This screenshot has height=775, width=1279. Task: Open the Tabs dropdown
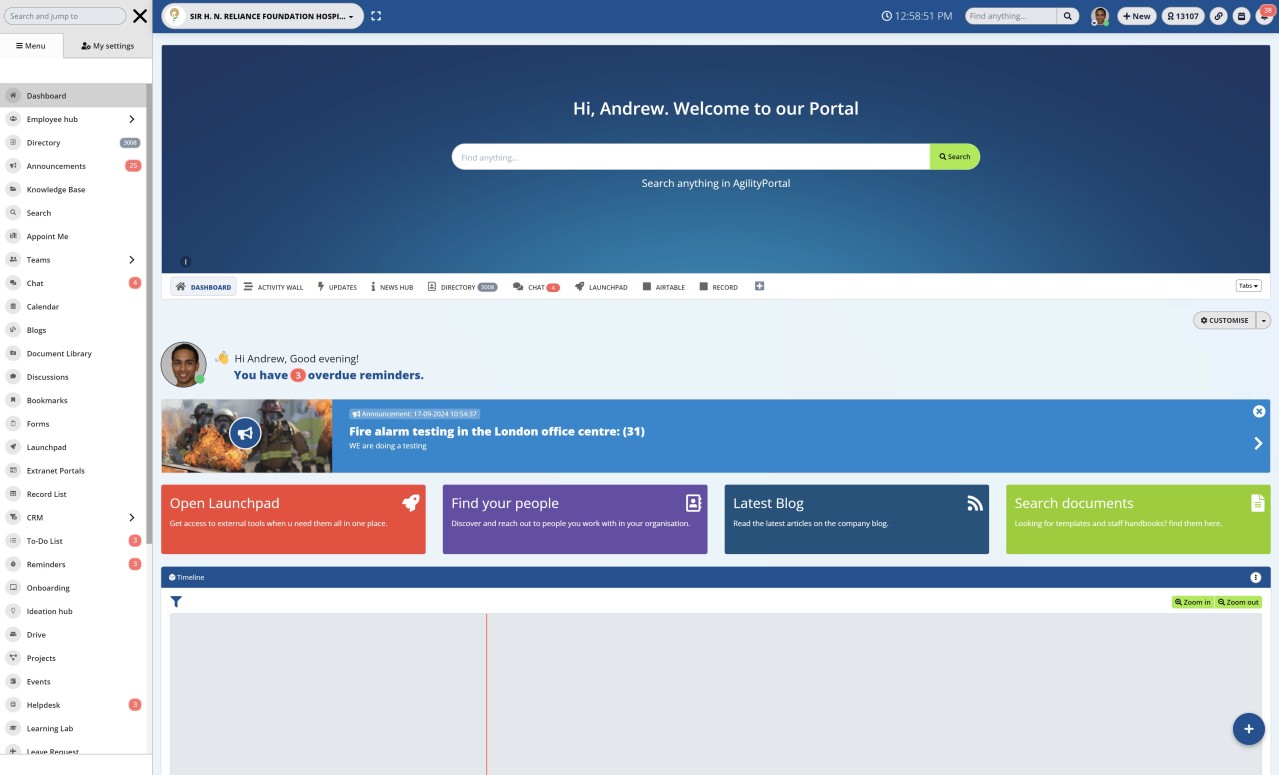pos(1248,286)
